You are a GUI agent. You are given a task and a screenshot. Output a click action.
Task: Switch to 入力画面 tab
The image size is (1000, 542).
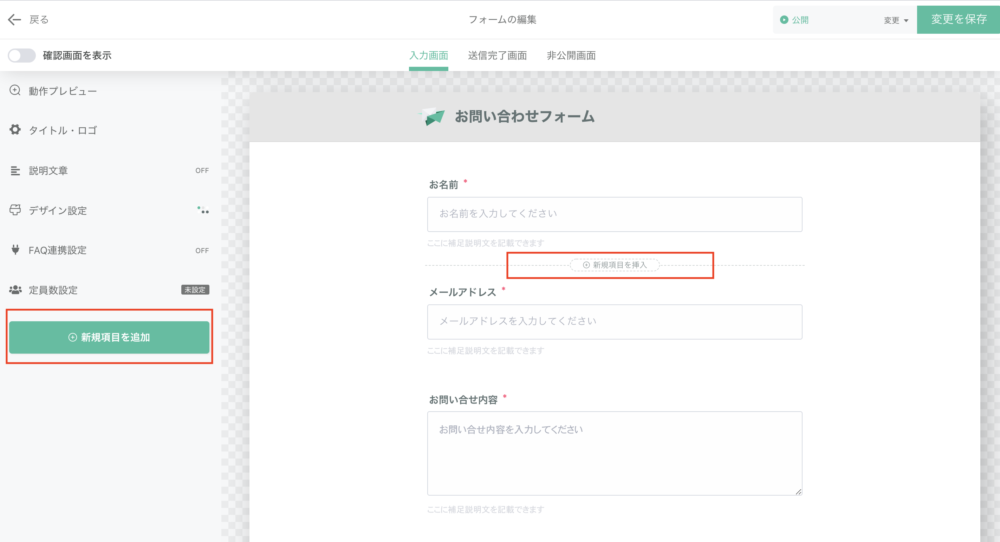(429, 55)
